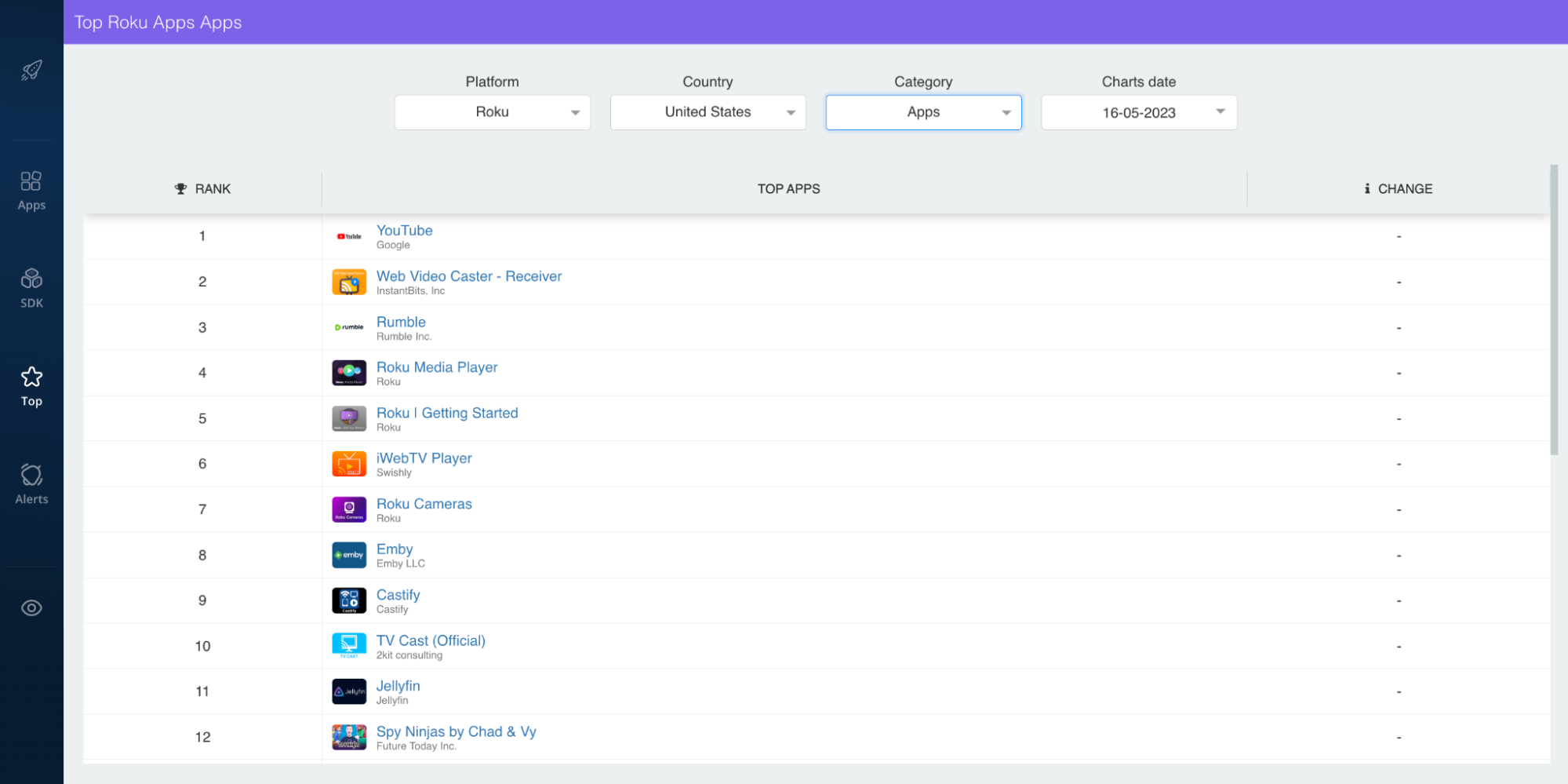Open Web Video Caster - Receiver link
The height and width of the screenshot is (784, 1568).
[x=469, y=276]
